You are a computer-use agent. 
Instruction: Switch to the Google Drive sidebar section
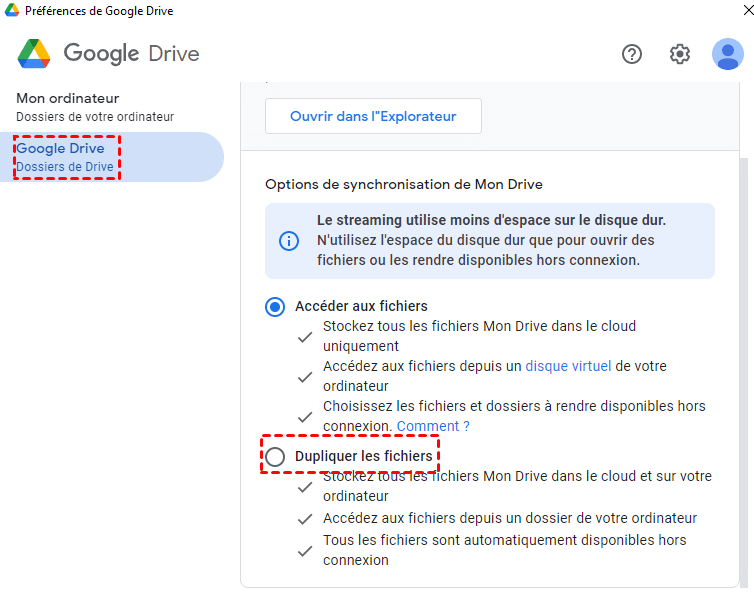tap(112, 157)
